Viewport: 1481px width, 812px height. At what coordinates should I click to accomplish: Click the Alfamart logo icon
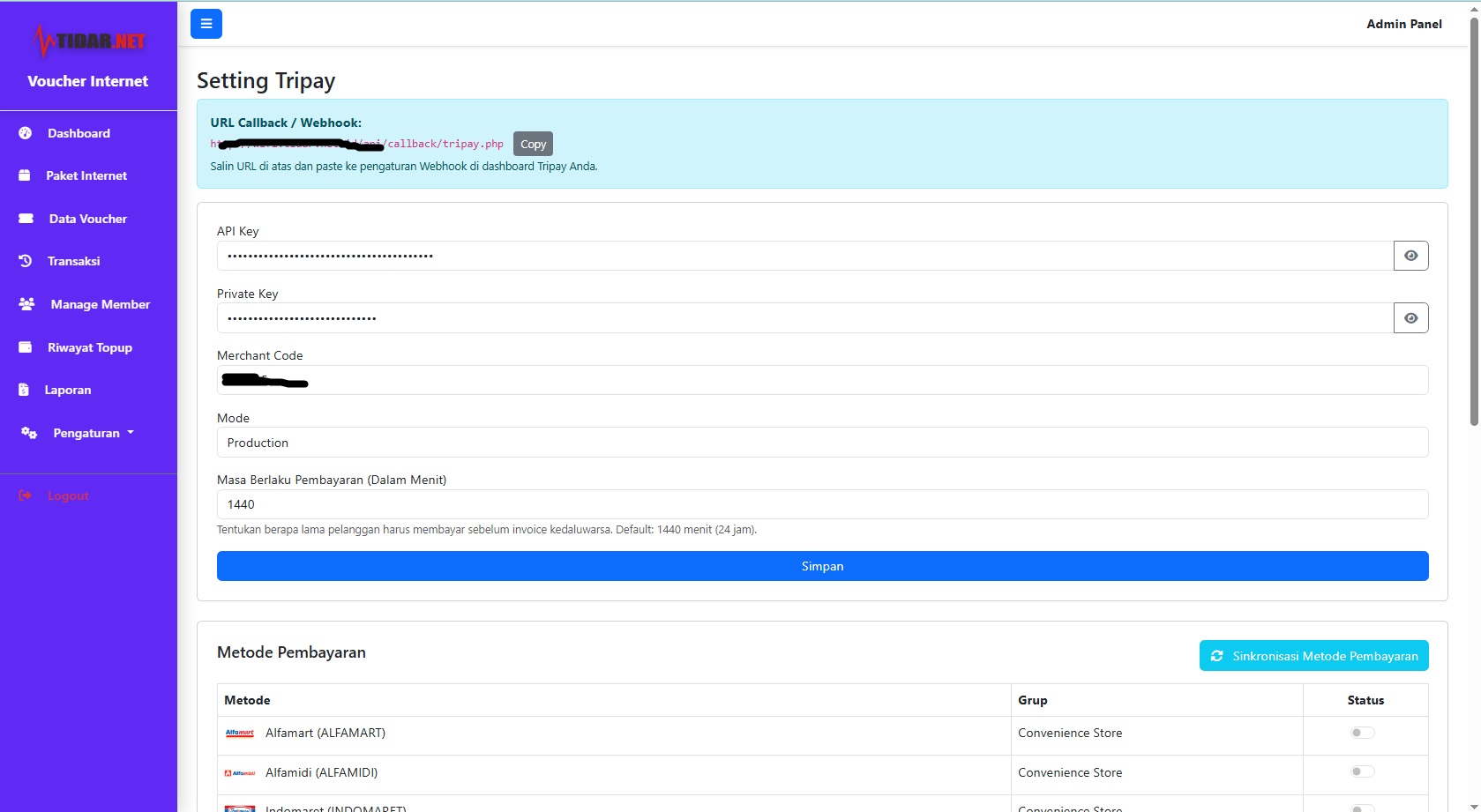(x=240, y=733)
